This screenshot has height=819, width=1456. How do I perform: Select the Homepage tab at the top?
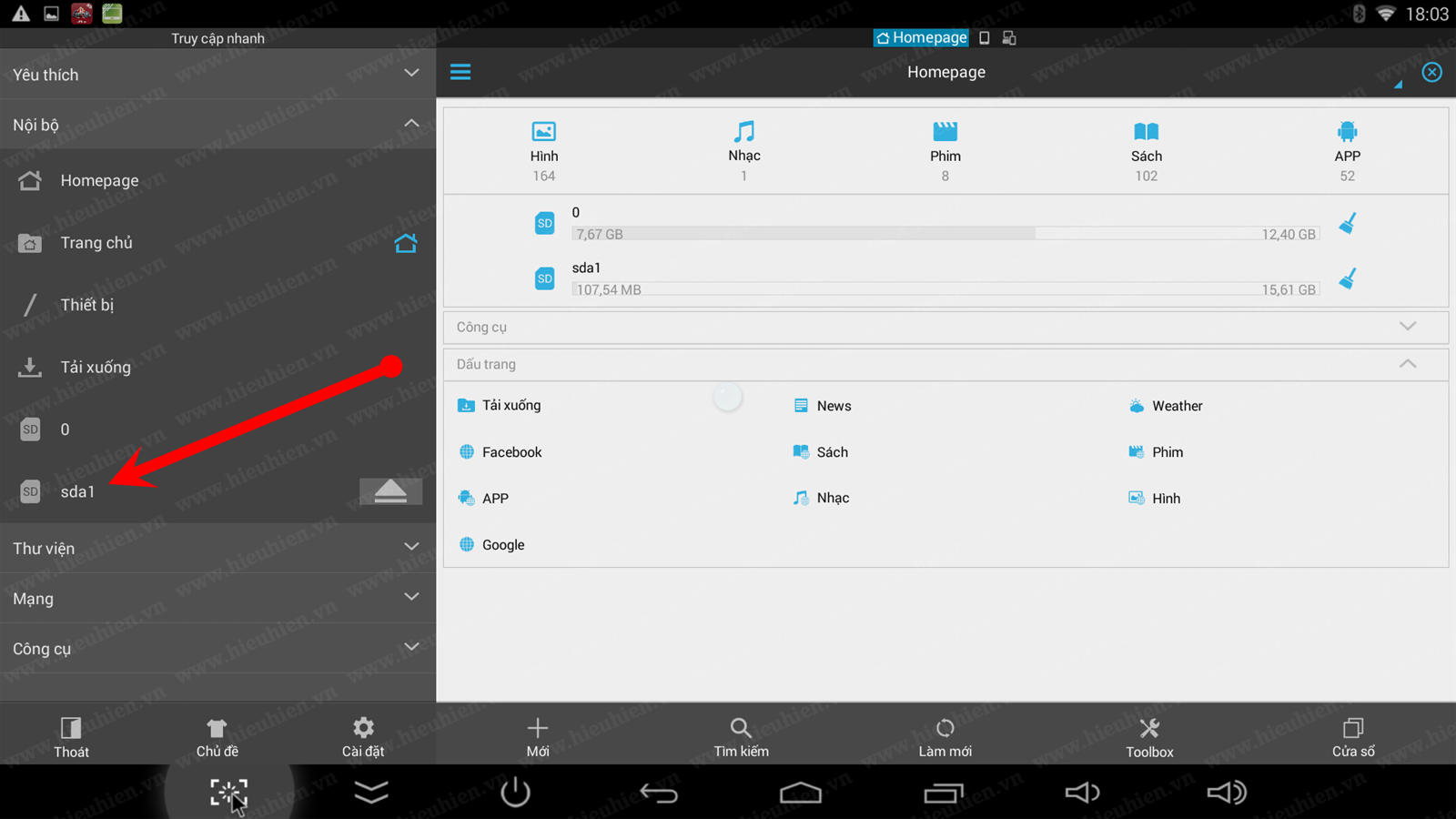tap(920, 37)
